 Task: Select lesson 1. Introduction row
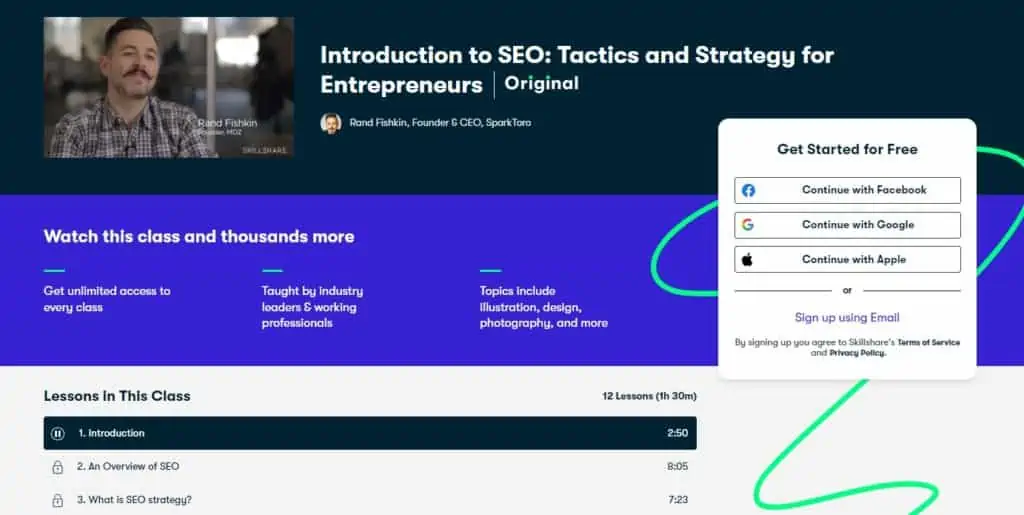[370, 433]
